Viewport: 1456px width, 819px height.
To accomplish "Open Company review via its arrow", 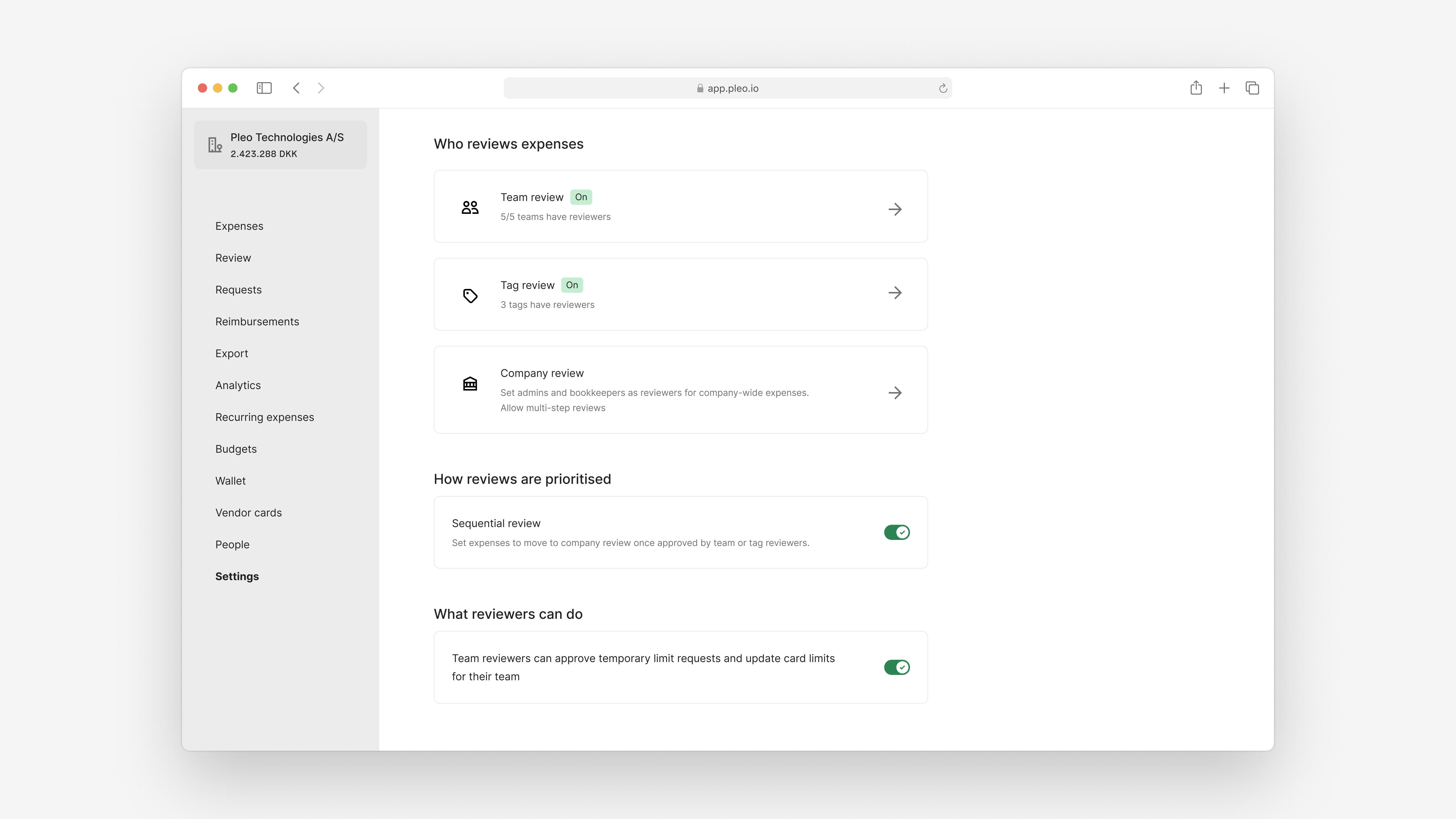I will pos(895,393).
